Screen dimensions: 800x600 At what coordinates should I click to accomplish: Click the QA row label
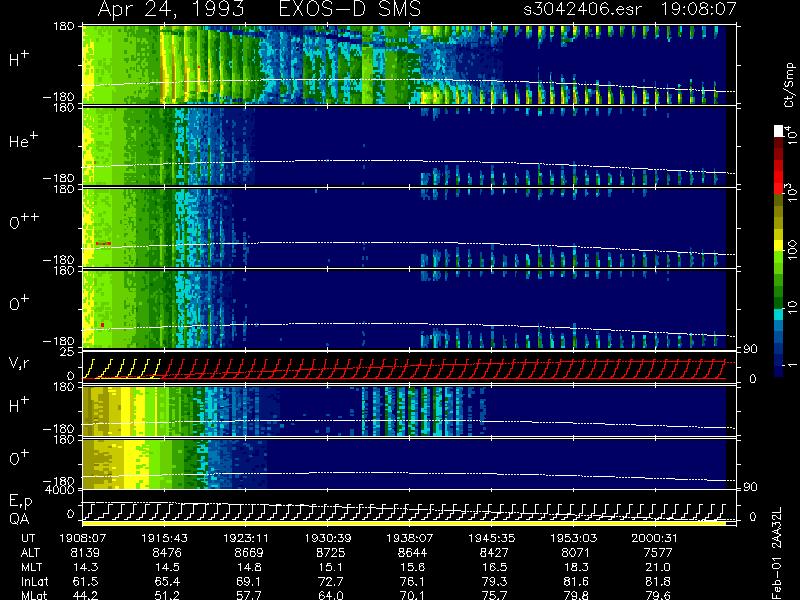point(19,518)
